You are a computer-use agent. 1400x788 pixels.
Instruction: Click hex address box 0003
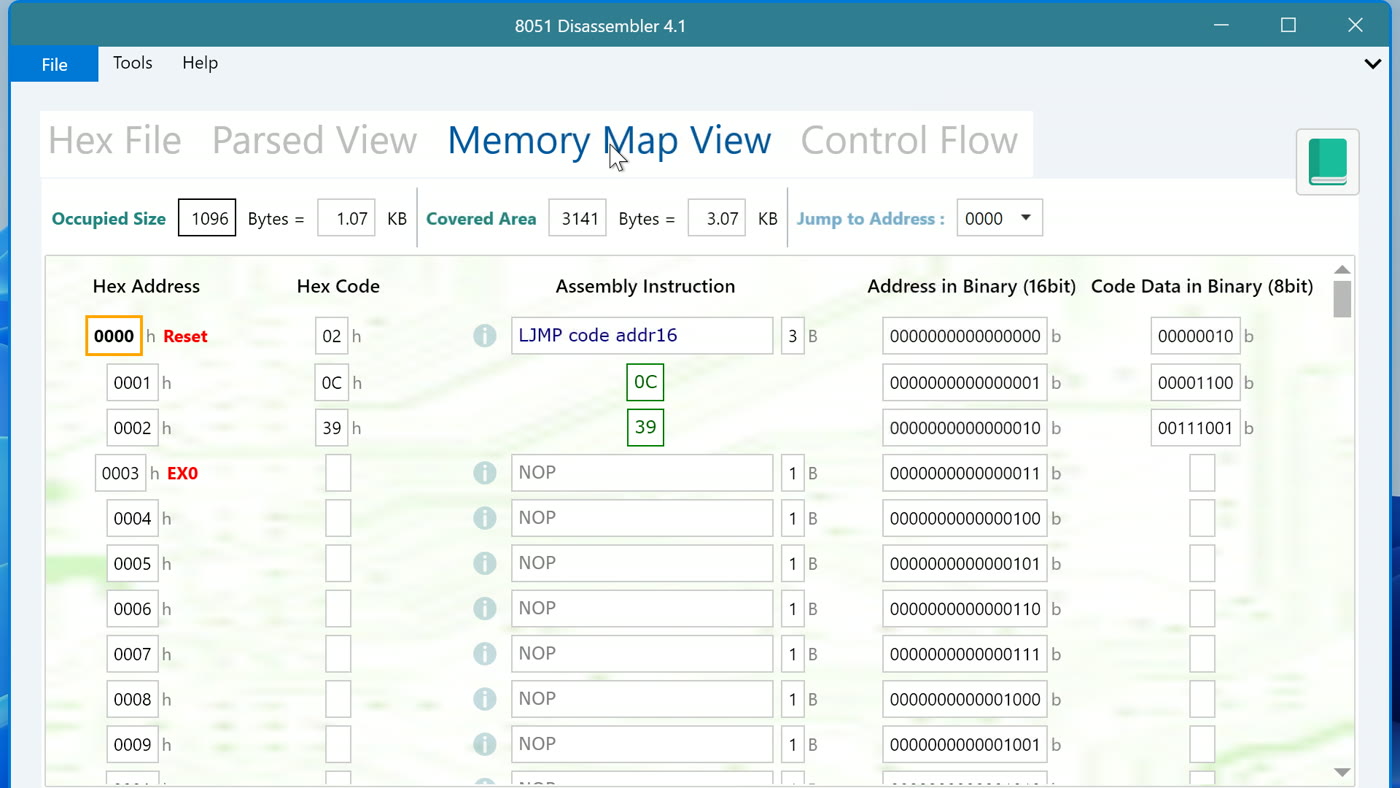[x=121, y=473]
